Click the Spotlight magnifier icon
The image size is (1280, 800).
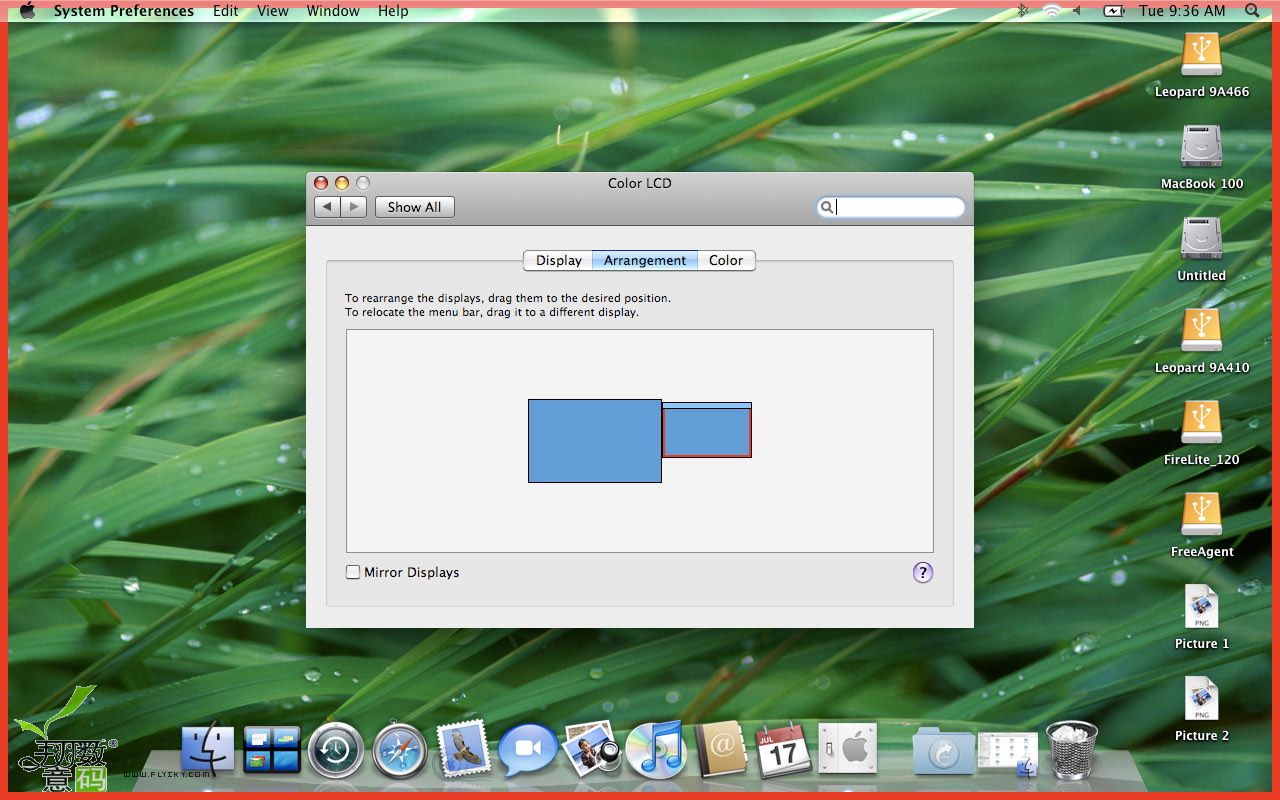pyautogui.click(x=1252, y=11)
